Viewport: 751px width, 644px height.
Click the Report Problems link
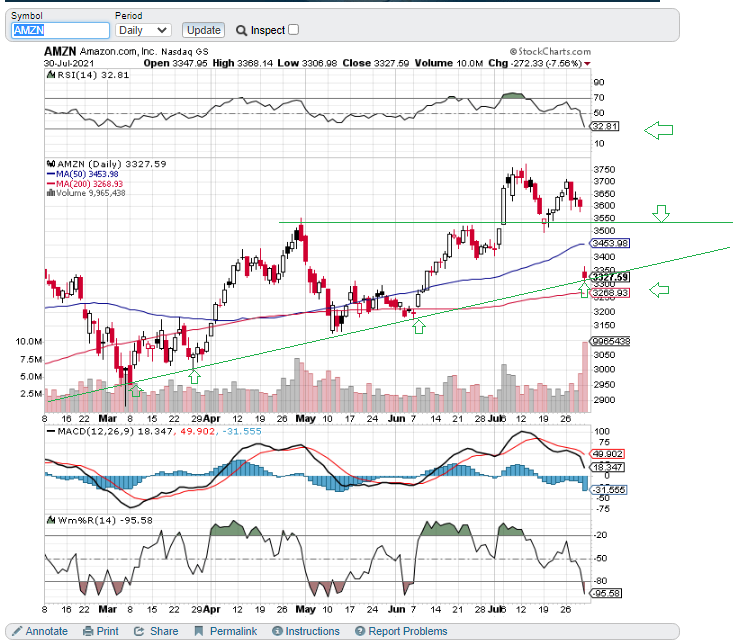(408, 631)
